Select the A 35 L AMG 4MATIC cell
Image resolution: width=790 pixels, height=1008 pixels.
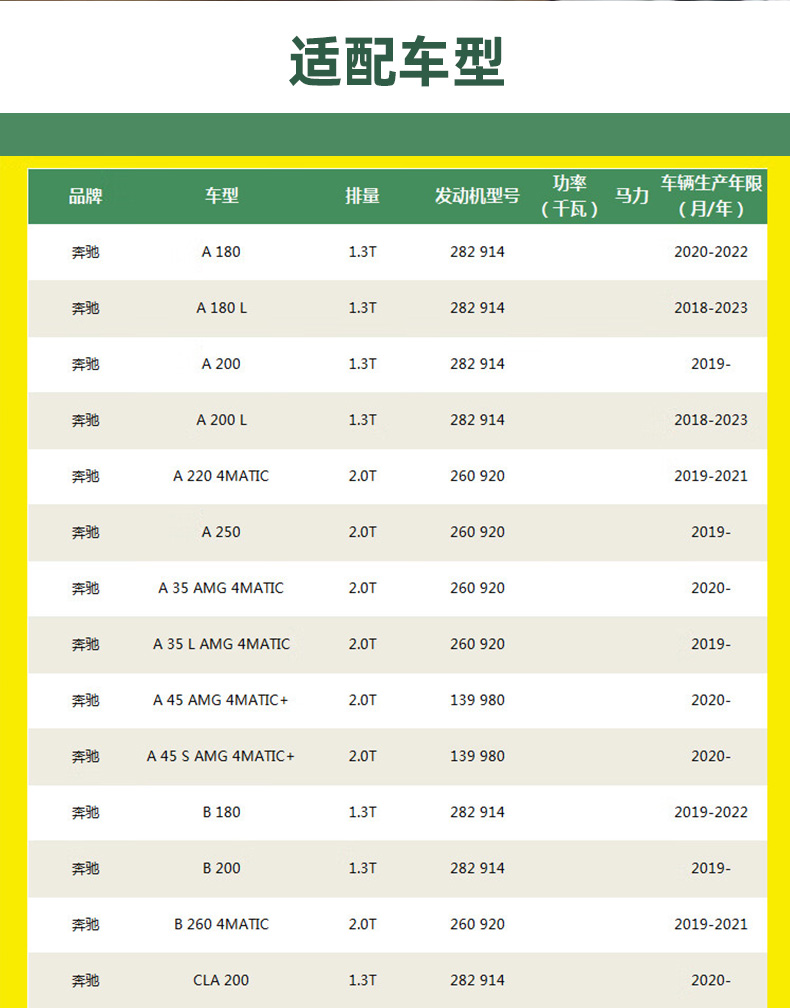click(x=221, y=644)
